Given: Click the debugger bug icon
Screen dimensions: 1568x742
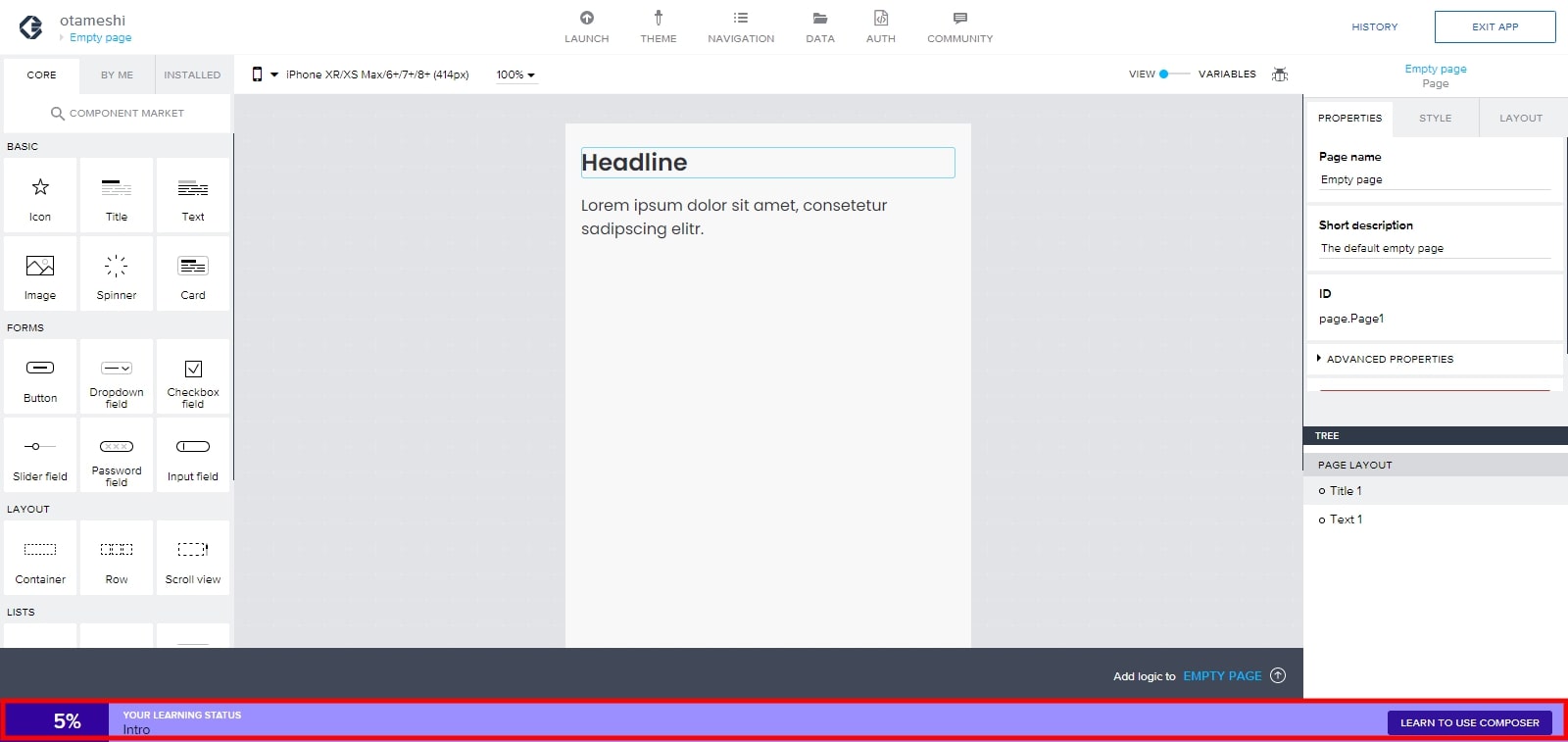Looking at the screenshot, I should [x=1279, y=74].
